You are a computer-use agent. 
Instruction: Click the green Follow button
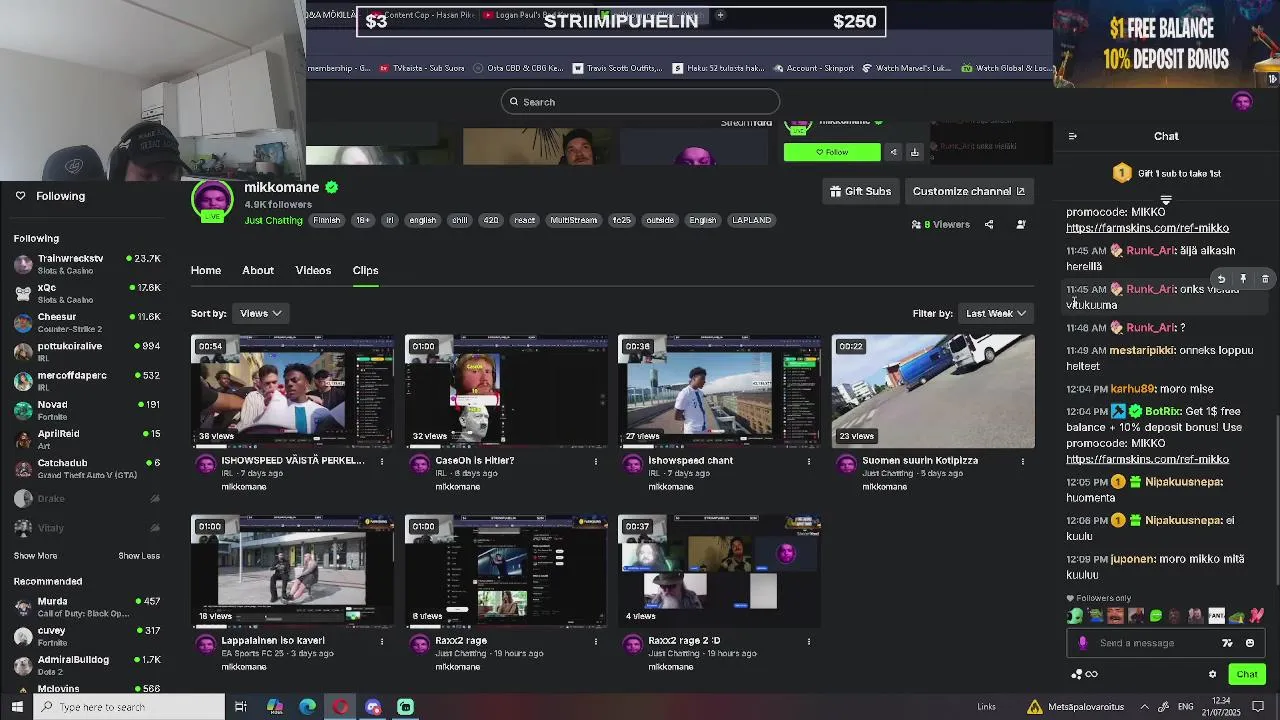[x=832, y=152]
